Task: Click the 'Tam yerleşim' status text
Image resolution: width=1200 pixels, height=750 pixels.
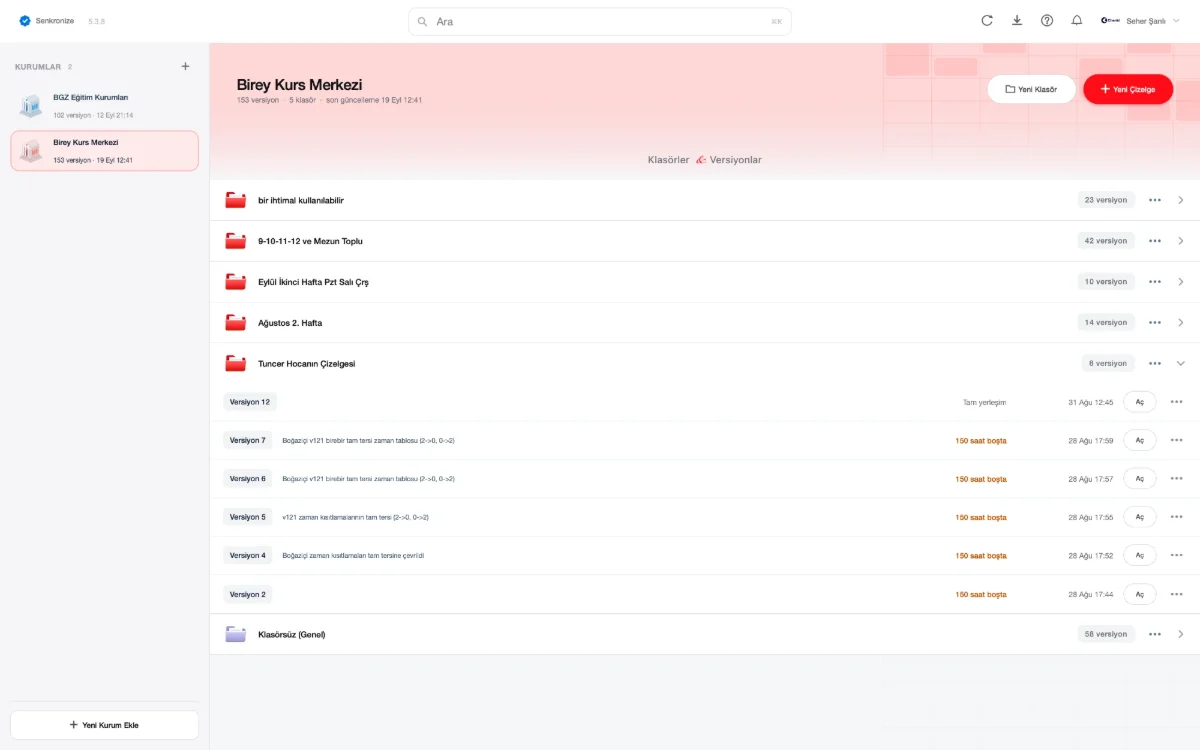Action: pyautogui.click(x=984, y=402)
